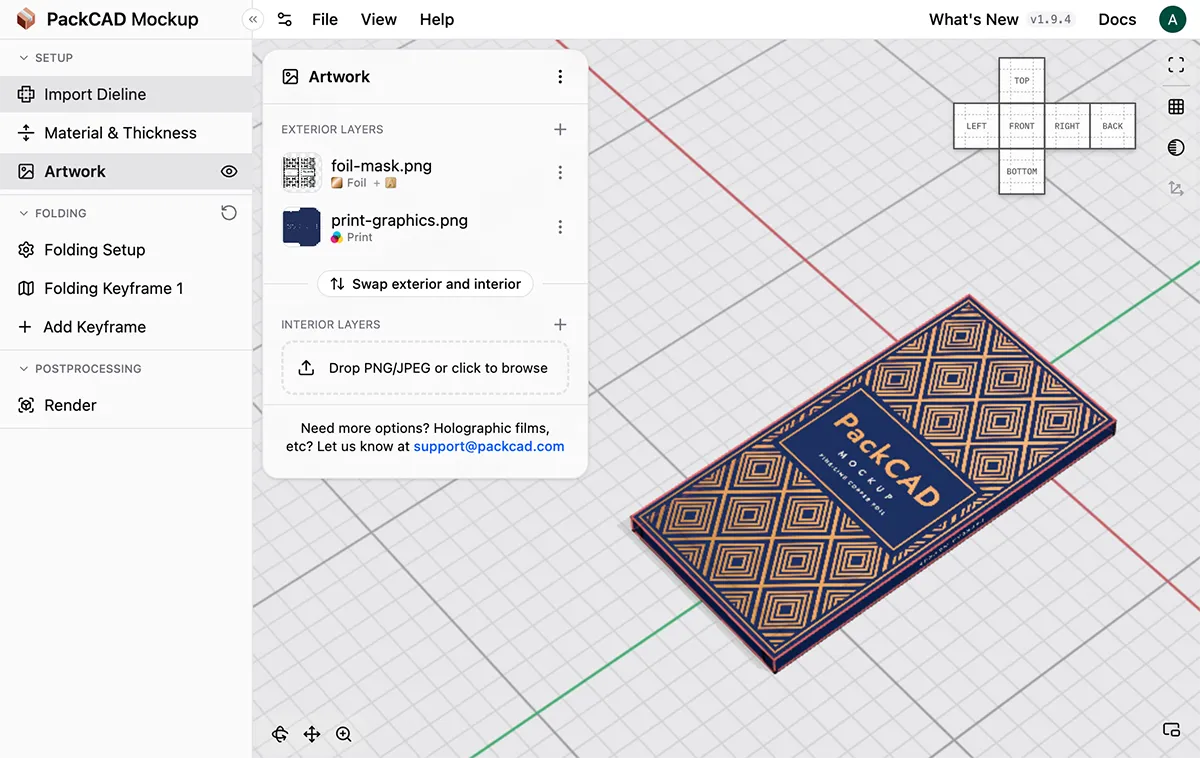
Task: Add a new exterior layer
Action: click(x=560, y=129)
